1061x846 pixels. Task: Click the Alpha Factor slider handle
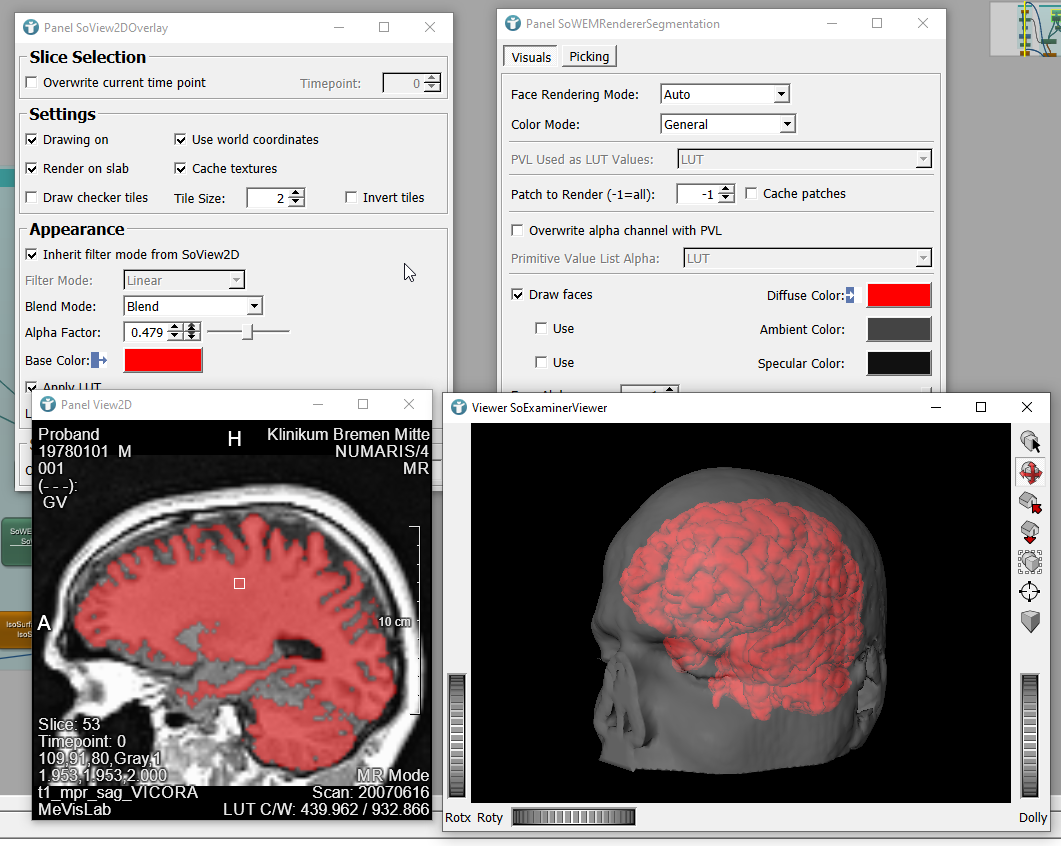pyautogui.click(x=249, y=331)
